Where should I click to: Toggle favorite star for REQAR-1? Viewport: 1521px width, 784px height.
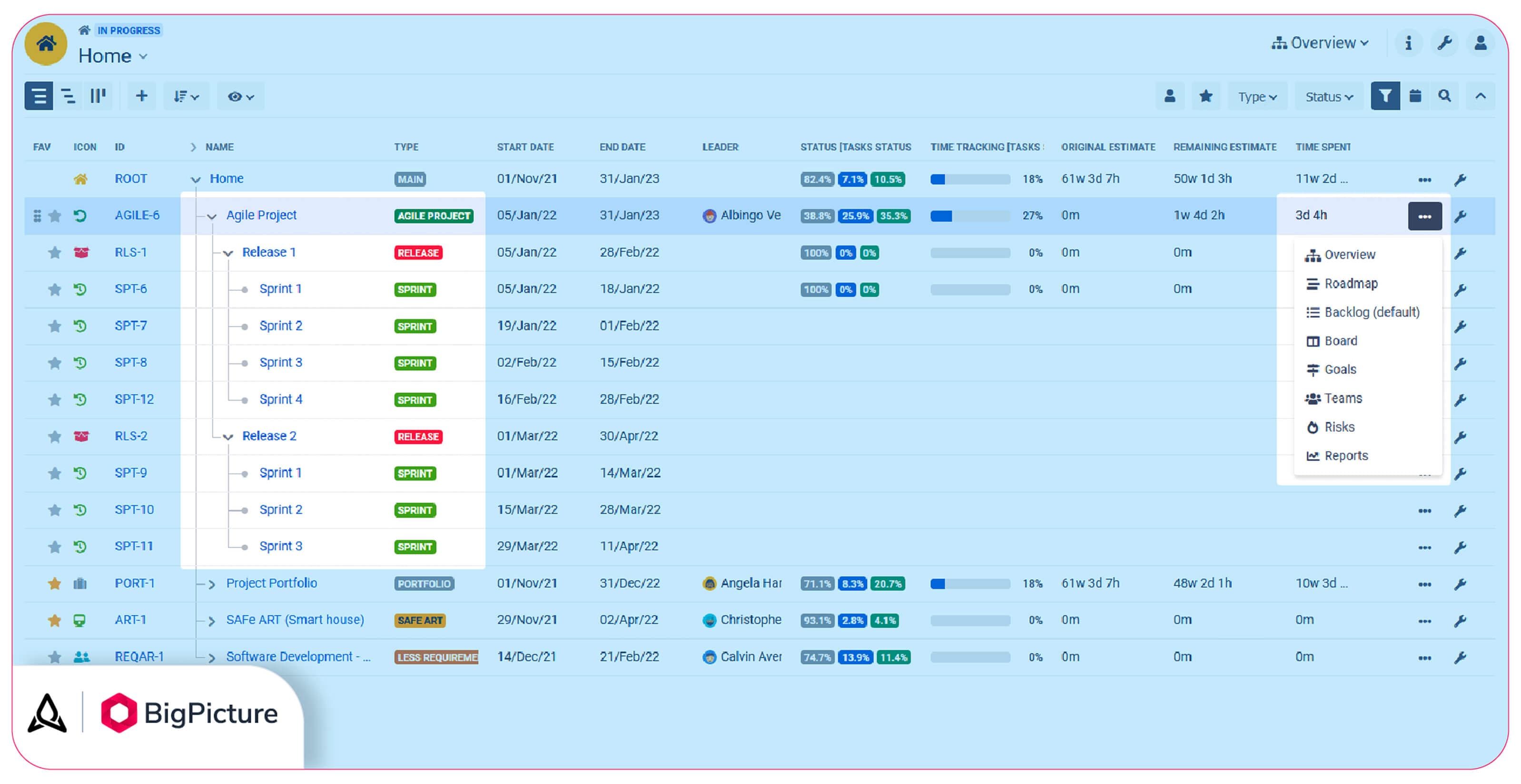point(54,657)
